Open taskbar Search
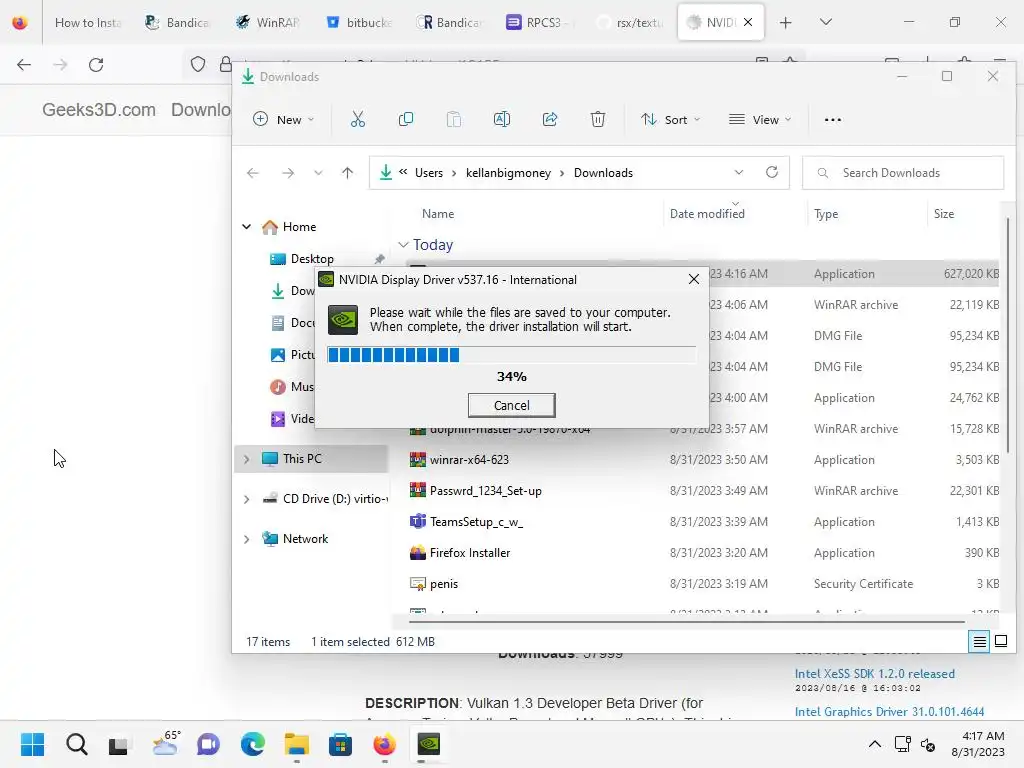This screenshot has width=1024, height=768. coord(76,744)
